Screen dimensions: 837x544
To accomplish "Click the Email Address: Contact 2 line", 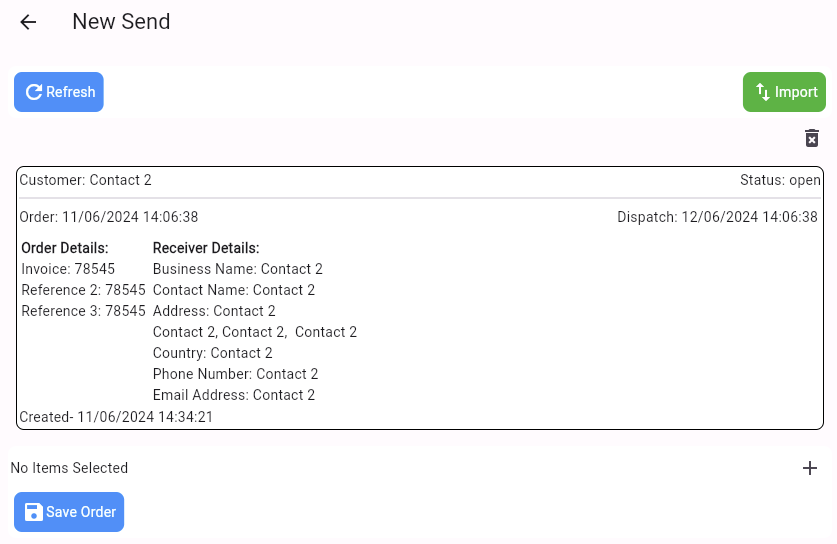I will tap(234, 395).
